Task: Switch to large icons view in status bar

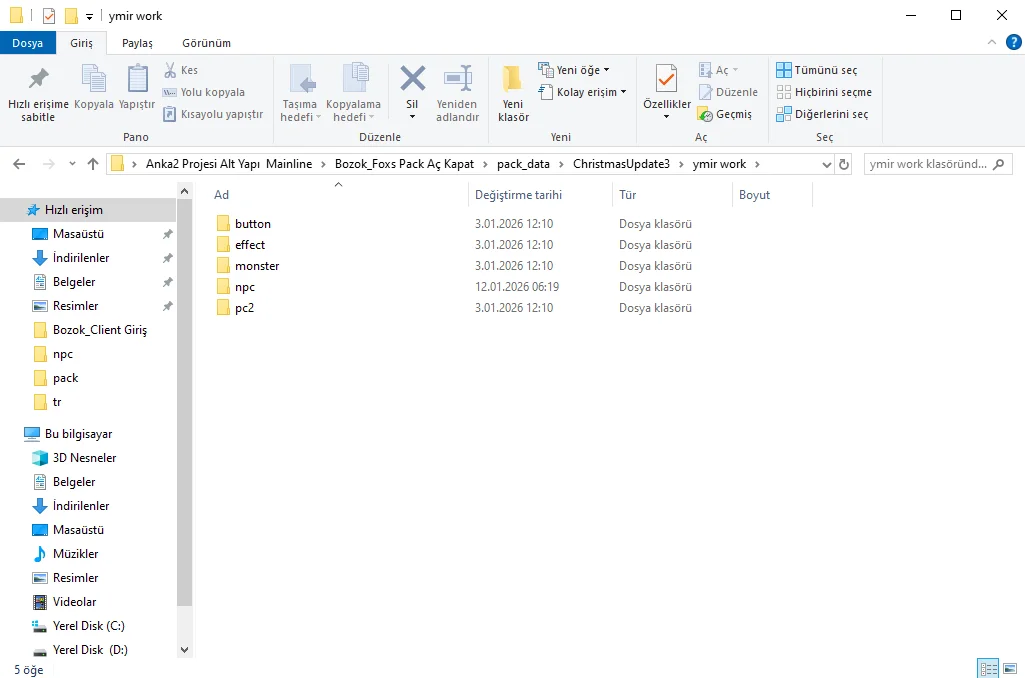Action: (1011, 668)
